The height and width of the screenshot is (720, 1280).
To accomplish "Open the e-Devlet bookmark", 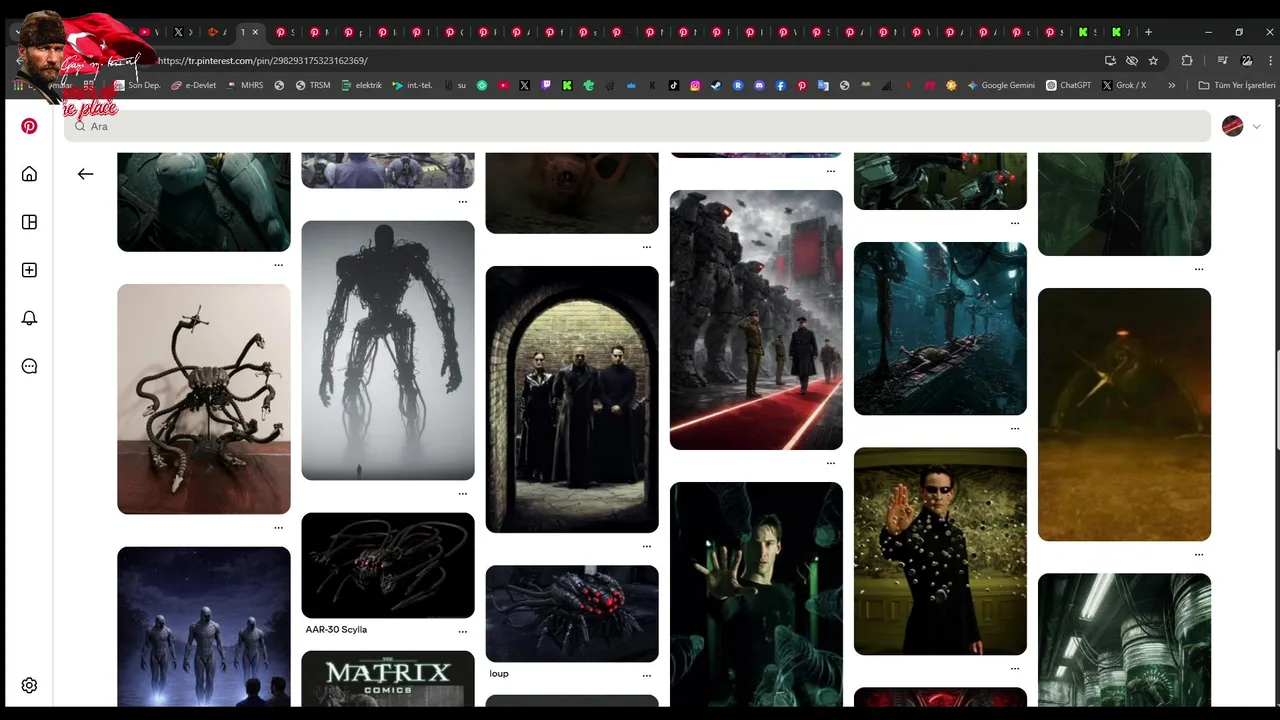I will click(193, 86).
